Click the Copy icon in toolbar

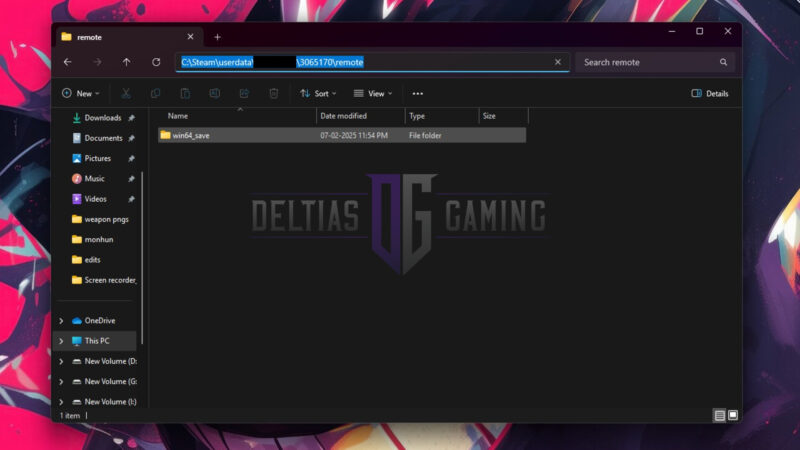155,93
